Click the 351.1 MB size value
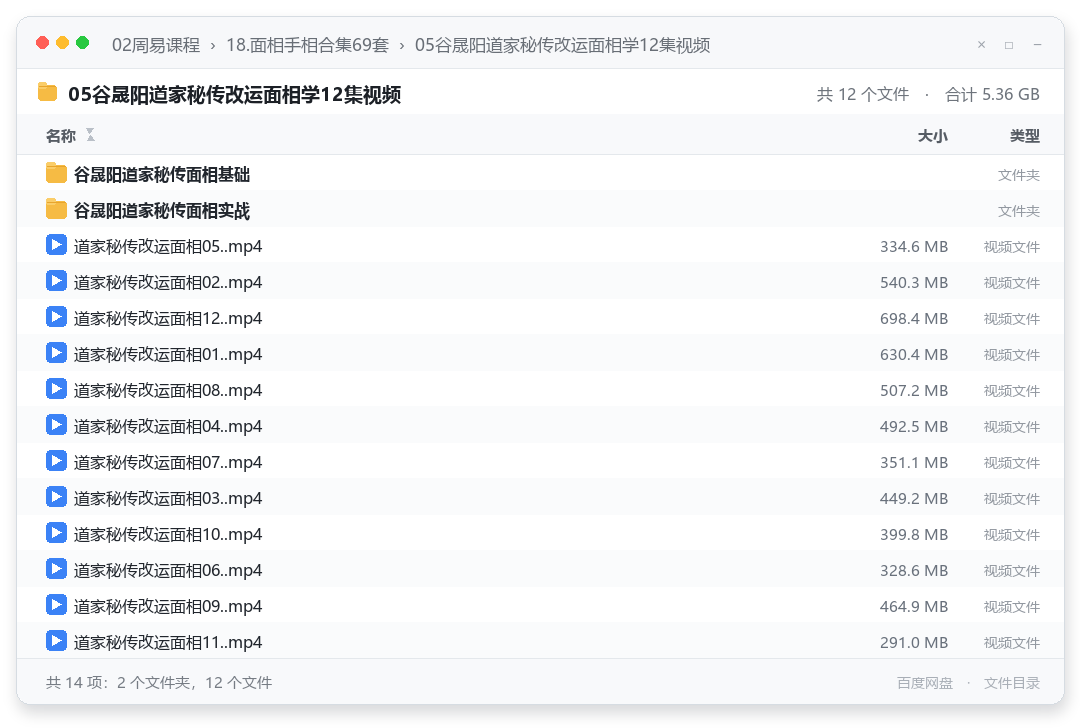The height and width of the screenshot is (728, 1080). click(x=913, y=462)
